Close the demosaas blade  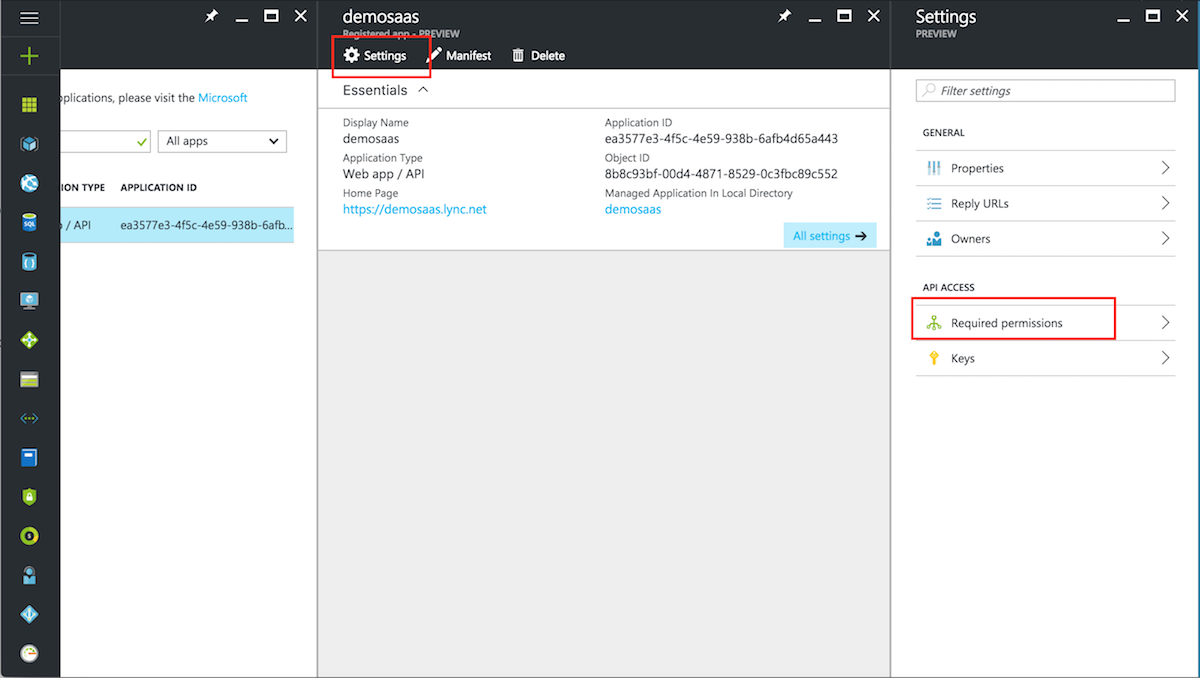point(874,16)
